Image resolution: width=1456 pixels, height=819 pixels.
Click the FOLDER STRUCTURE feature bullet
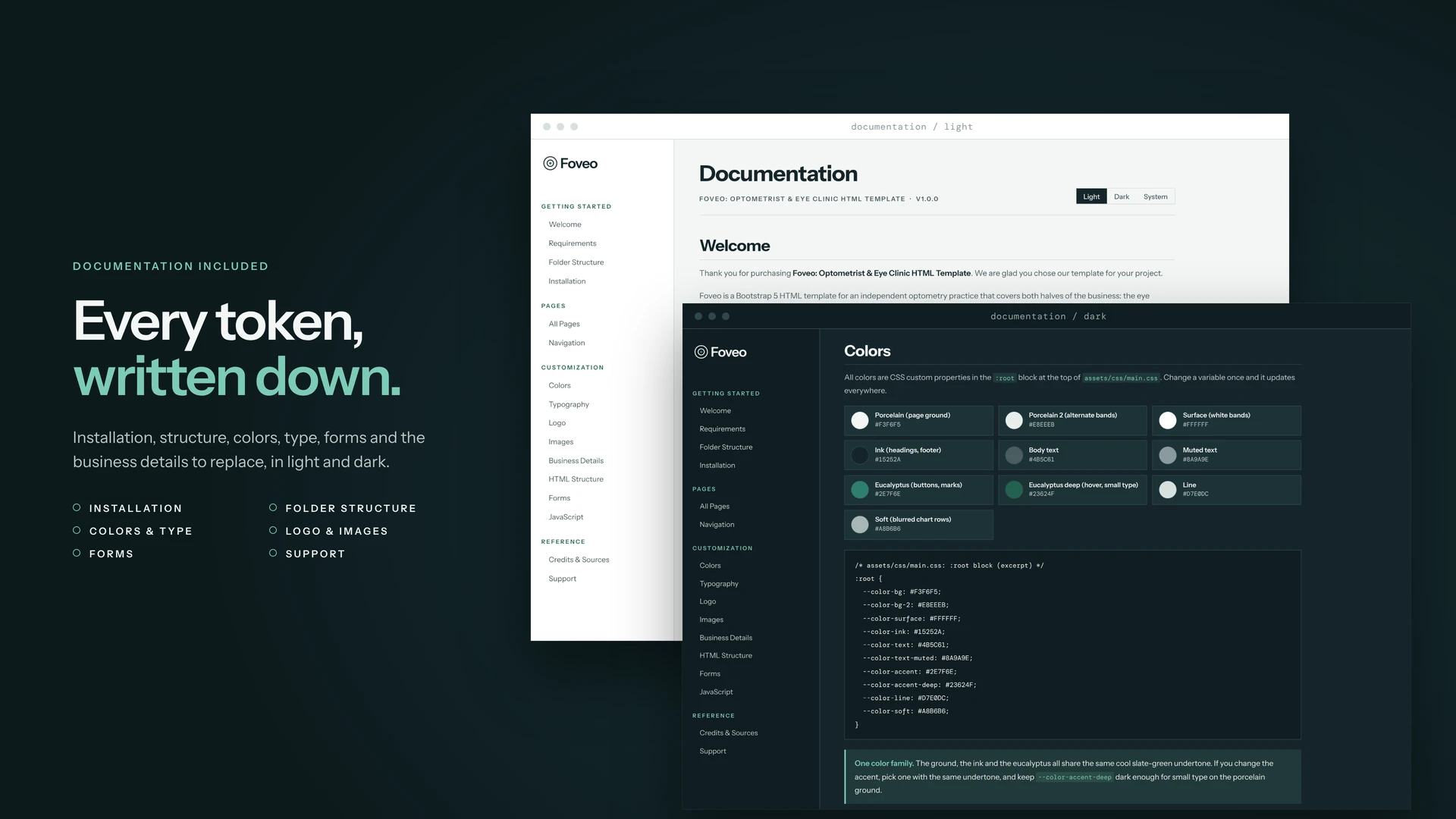coord(343,508)
